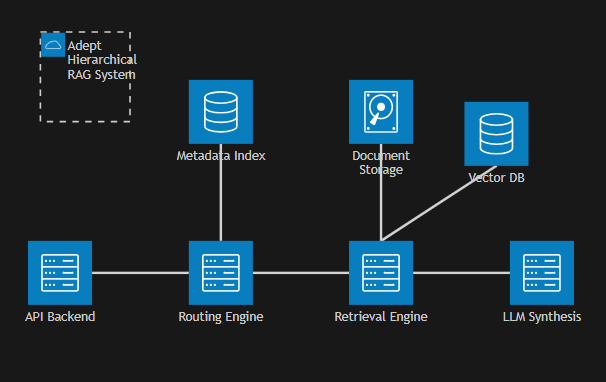The image size is (606, 382).
Task: Select the link between Routing Engine and Retrieval Engine
Action: pos(301,273)
